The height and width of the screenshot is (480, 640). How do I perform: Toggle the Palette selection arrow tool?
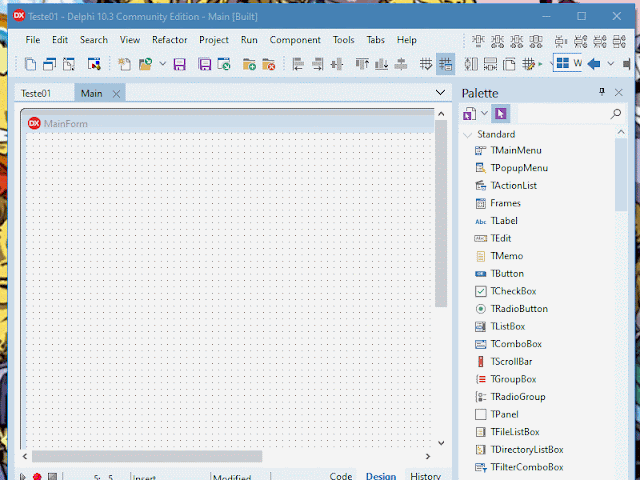coord(500,114)
